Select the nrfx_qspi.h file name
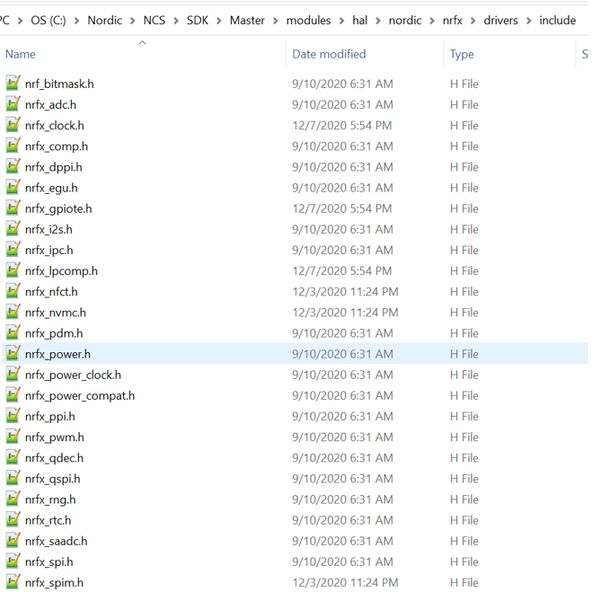The image size is (600, 592). click(50, 479)
